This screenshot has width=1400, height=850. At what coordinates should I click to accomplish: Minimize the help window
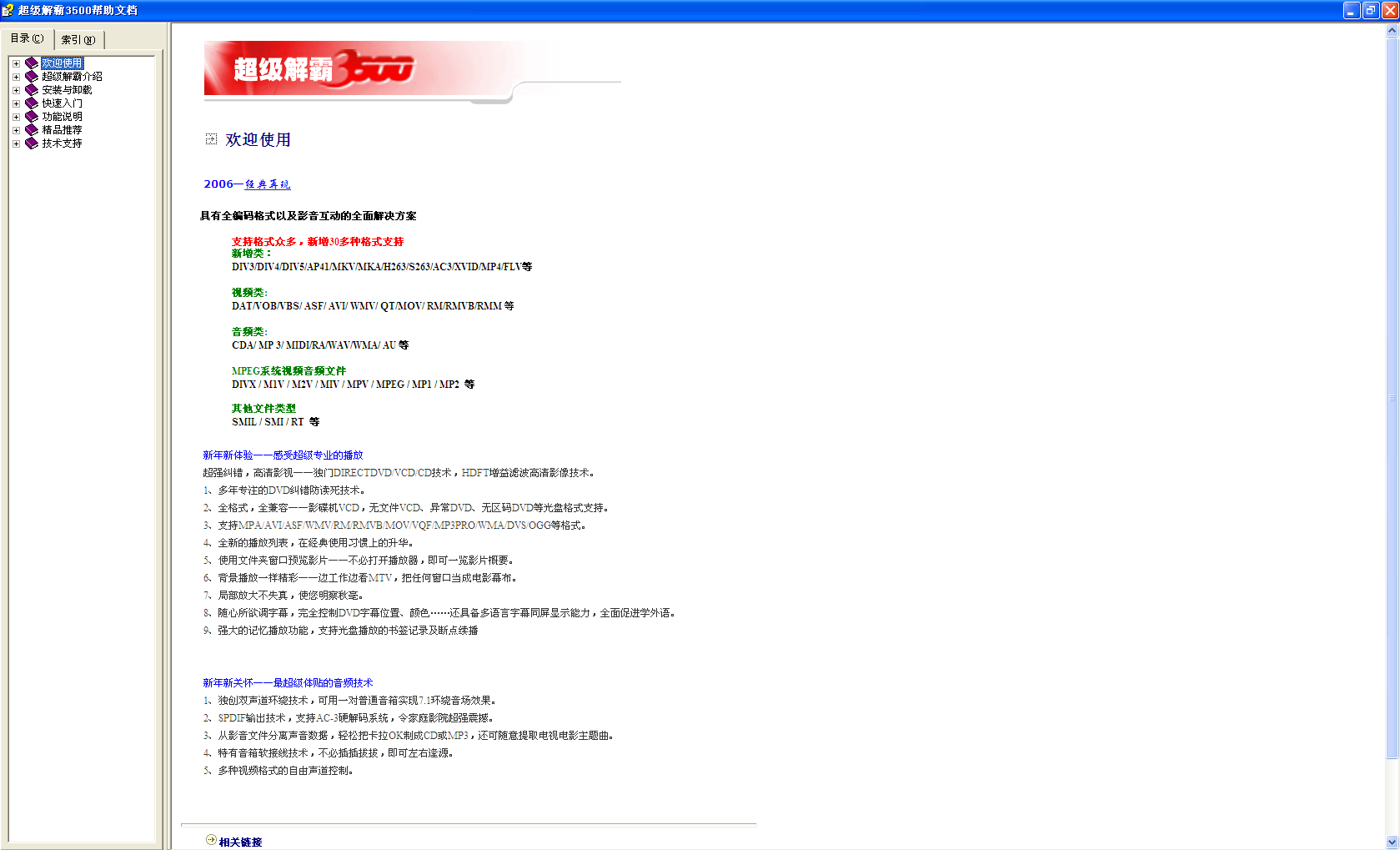tap(1352, 11)
